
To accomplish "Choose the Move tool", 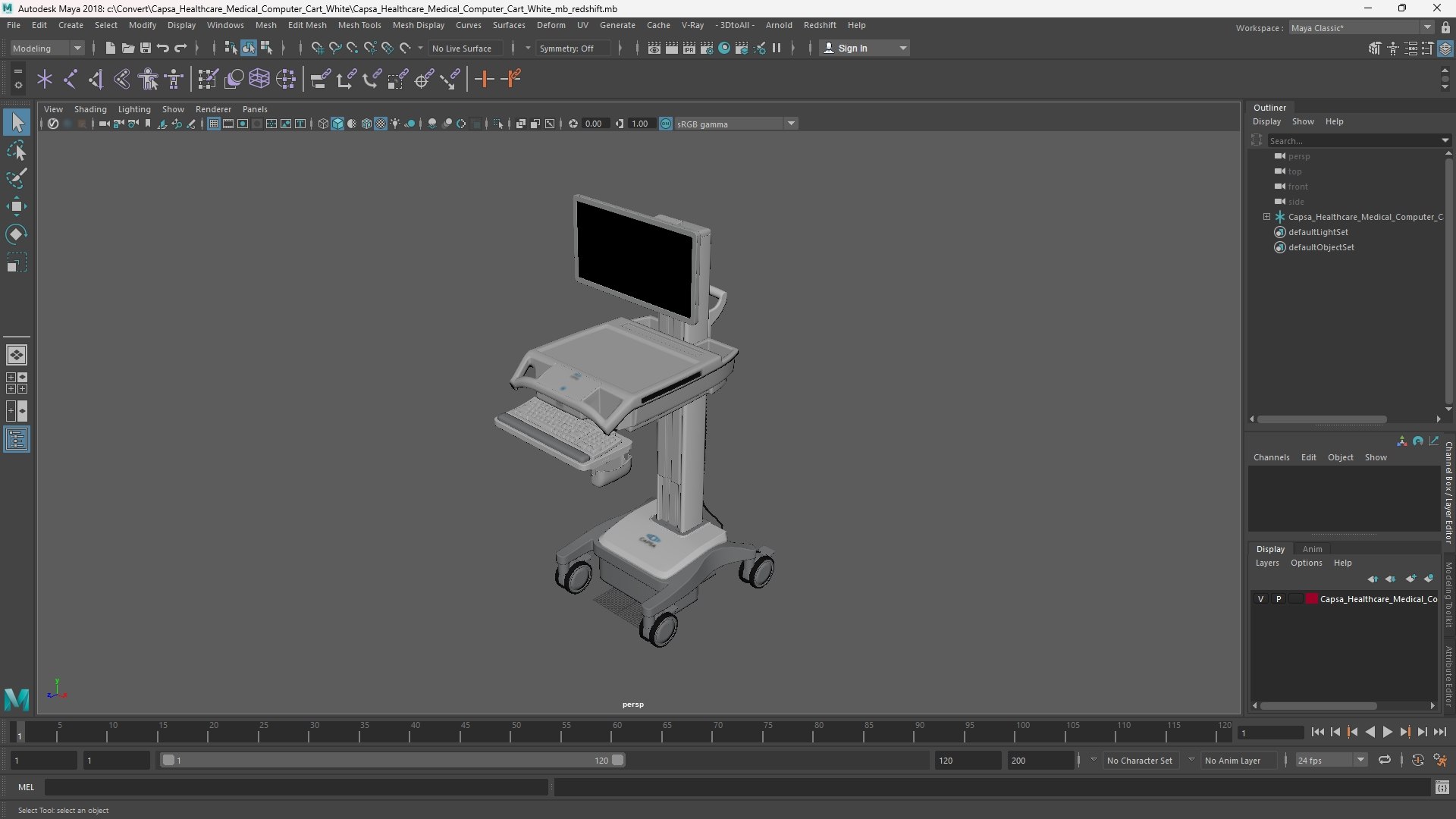I will click(x=17, y=206).
